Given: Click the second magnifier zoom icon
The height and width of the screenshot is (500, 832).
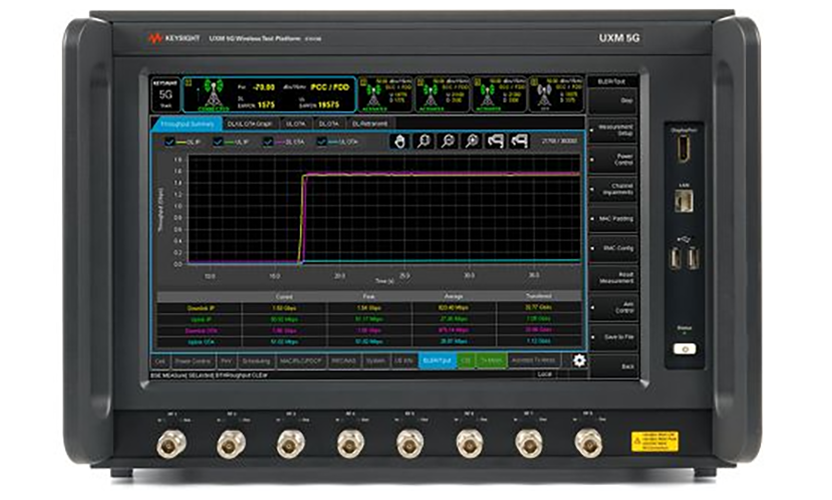Looking at the screenshot, I should tap(448, 141).
